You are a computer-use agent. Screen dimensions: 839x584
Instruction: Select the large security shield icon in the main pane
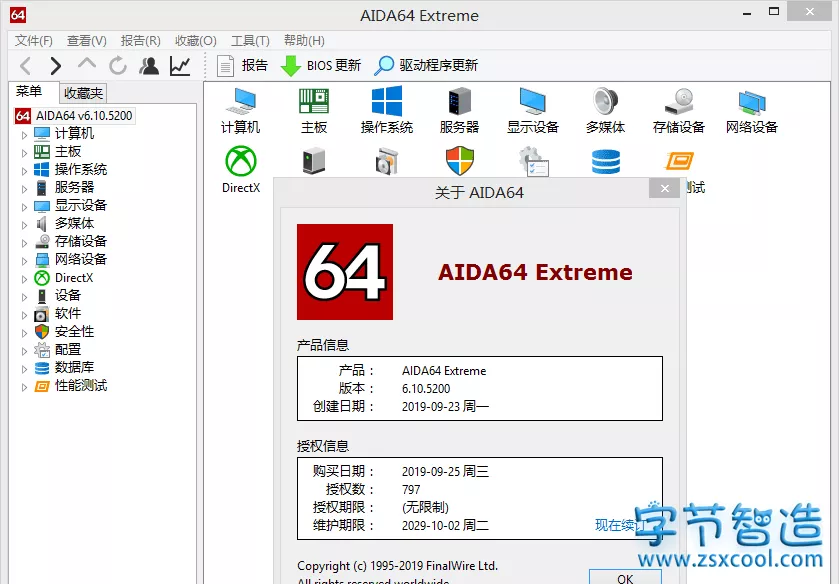point(460,161)
